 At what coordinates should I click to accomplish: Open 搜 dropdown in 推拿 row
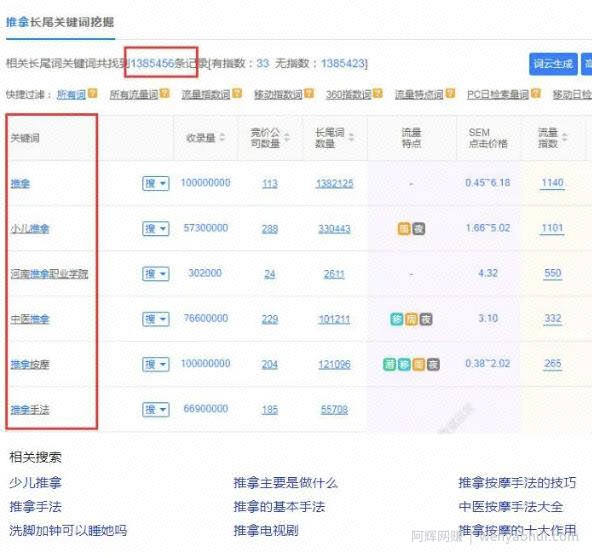[156, 183]
